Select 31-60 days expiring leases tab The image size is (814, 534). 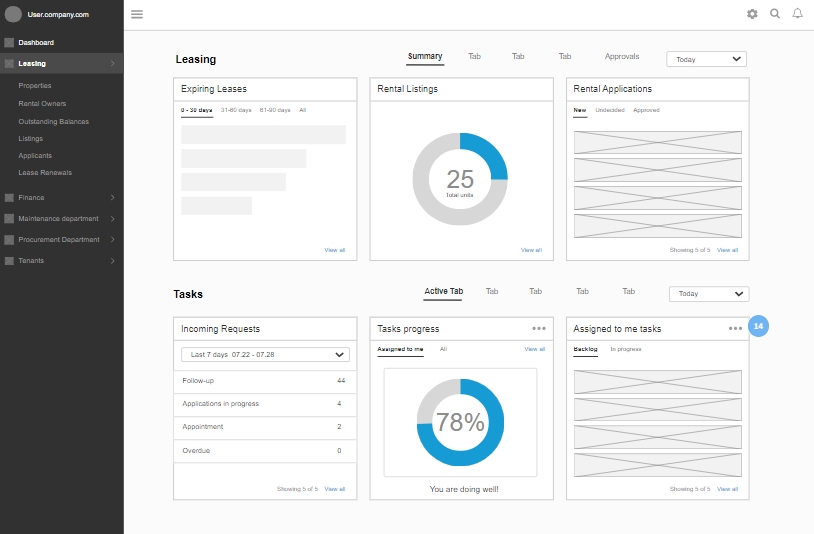[x=236, y=110]
